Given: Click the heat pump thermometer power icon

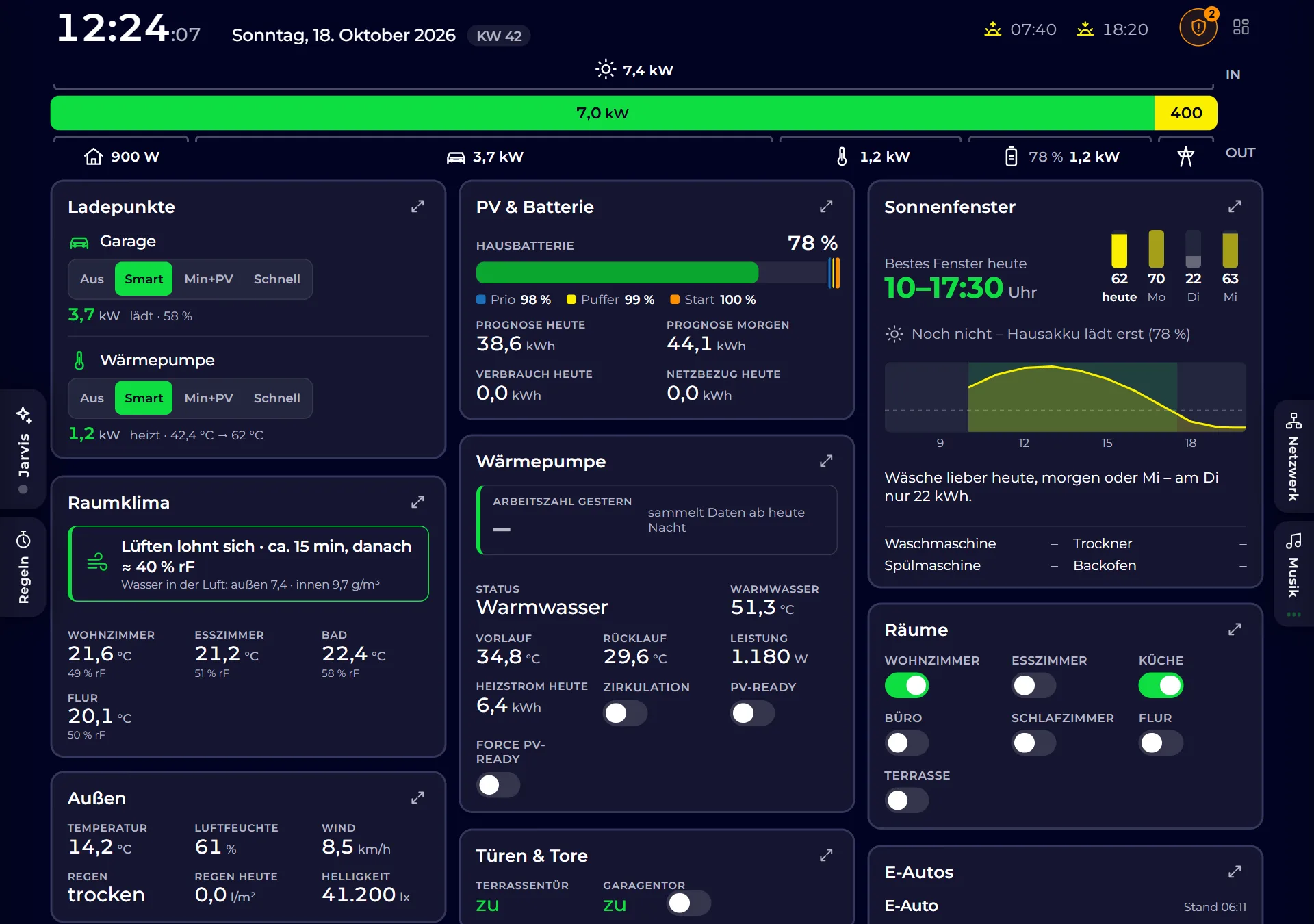Looking at the screenshot, I should pyautogui.click(x=842, y=157).
